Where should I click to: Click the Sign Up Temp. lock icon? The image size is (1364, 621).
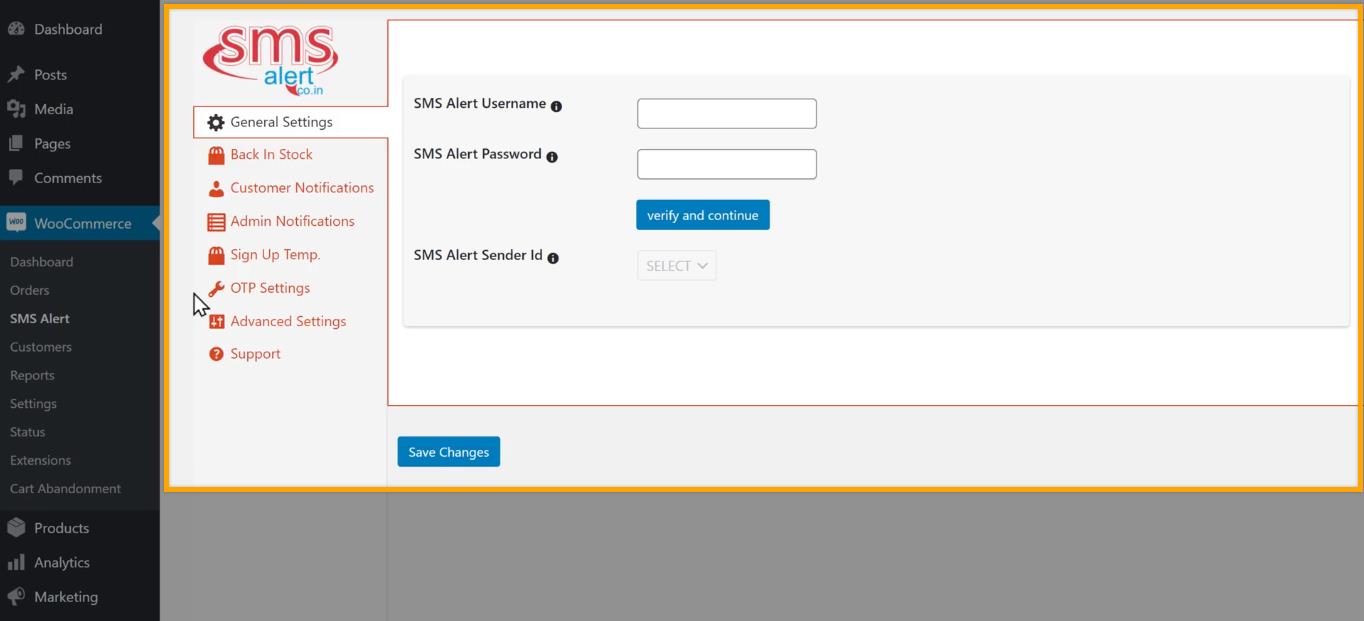pos(215,254)
